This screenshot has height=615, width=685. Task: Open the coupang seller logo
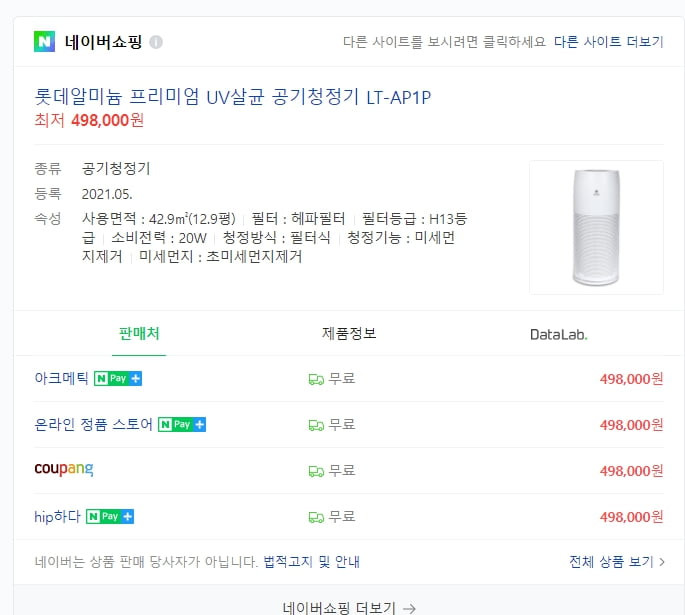coord(64,469)
